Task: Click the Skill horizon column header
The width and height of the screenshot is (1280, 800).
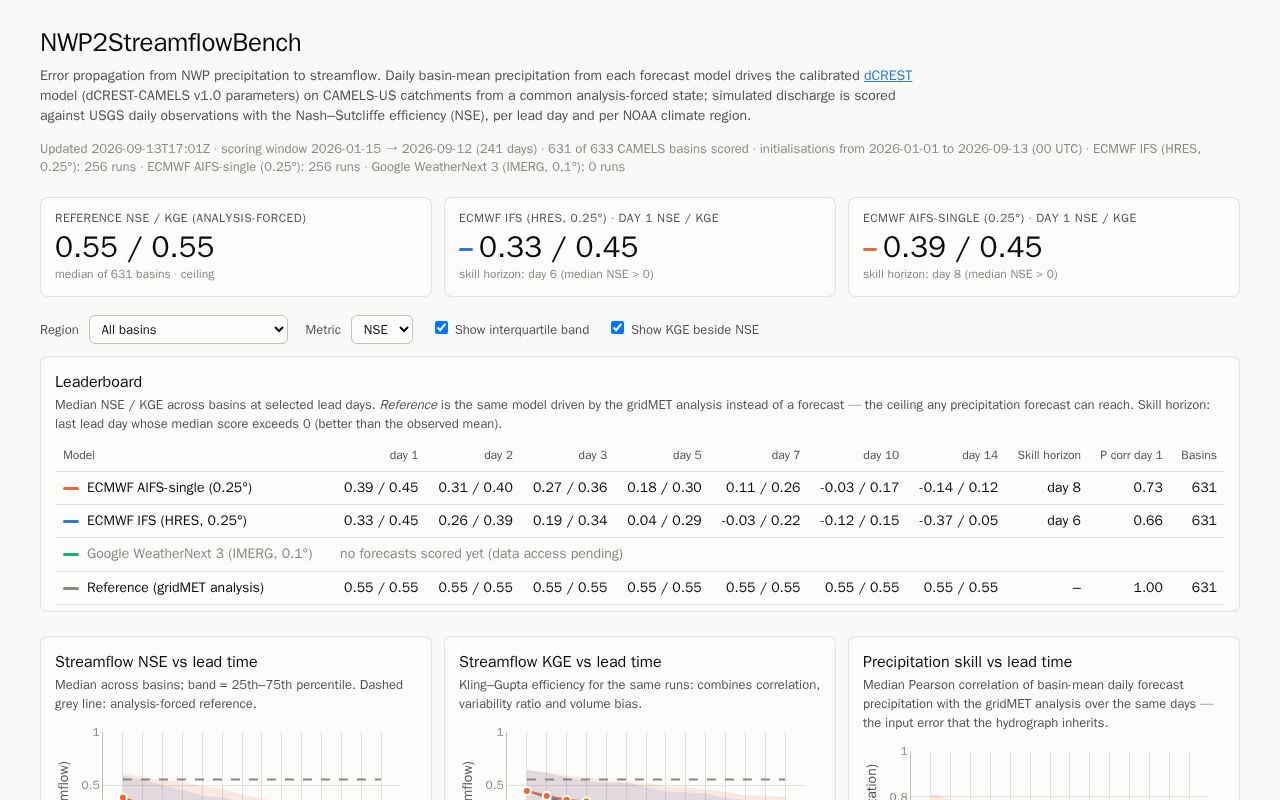Action: [1049, 455]
